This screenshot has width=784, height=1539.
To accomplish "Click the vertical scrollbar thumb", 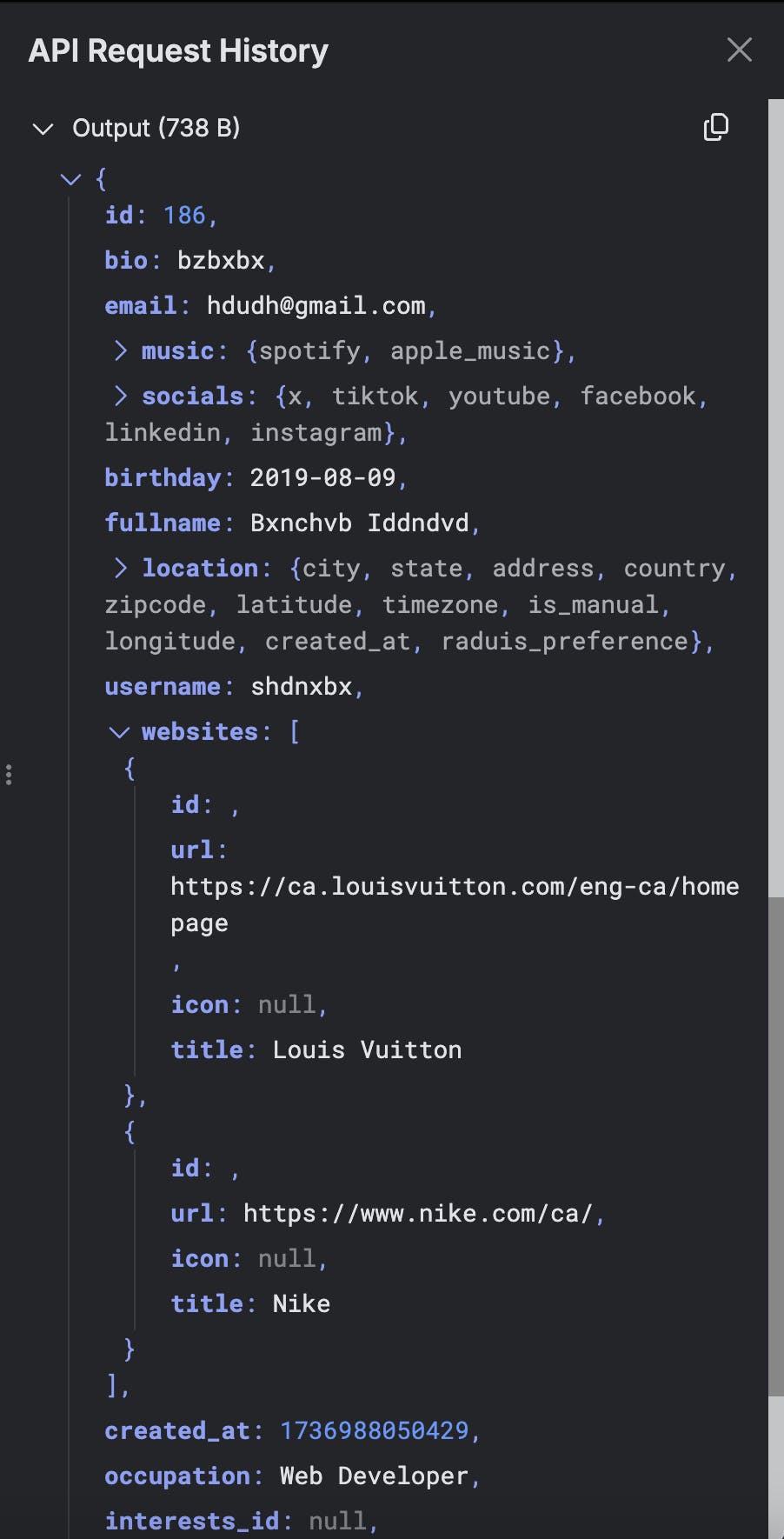I will 776,1147.
